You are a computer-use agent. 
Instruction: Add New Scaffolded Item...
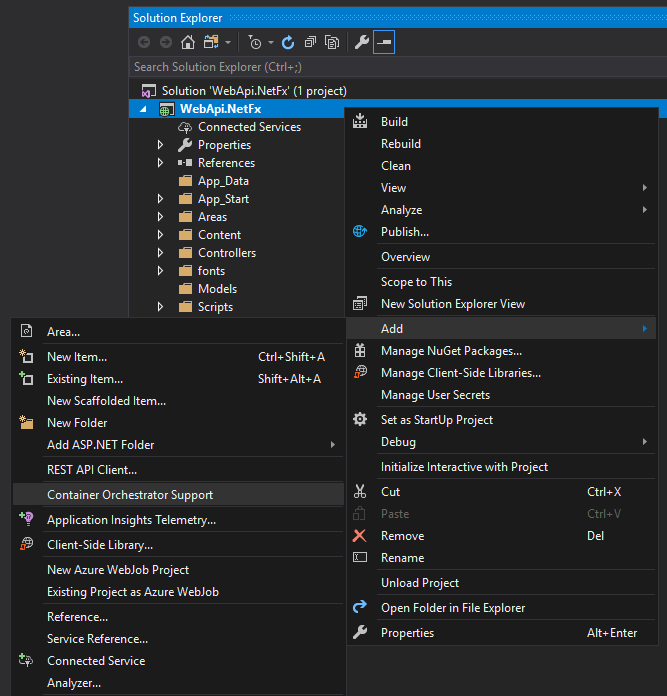pos(178,401)
